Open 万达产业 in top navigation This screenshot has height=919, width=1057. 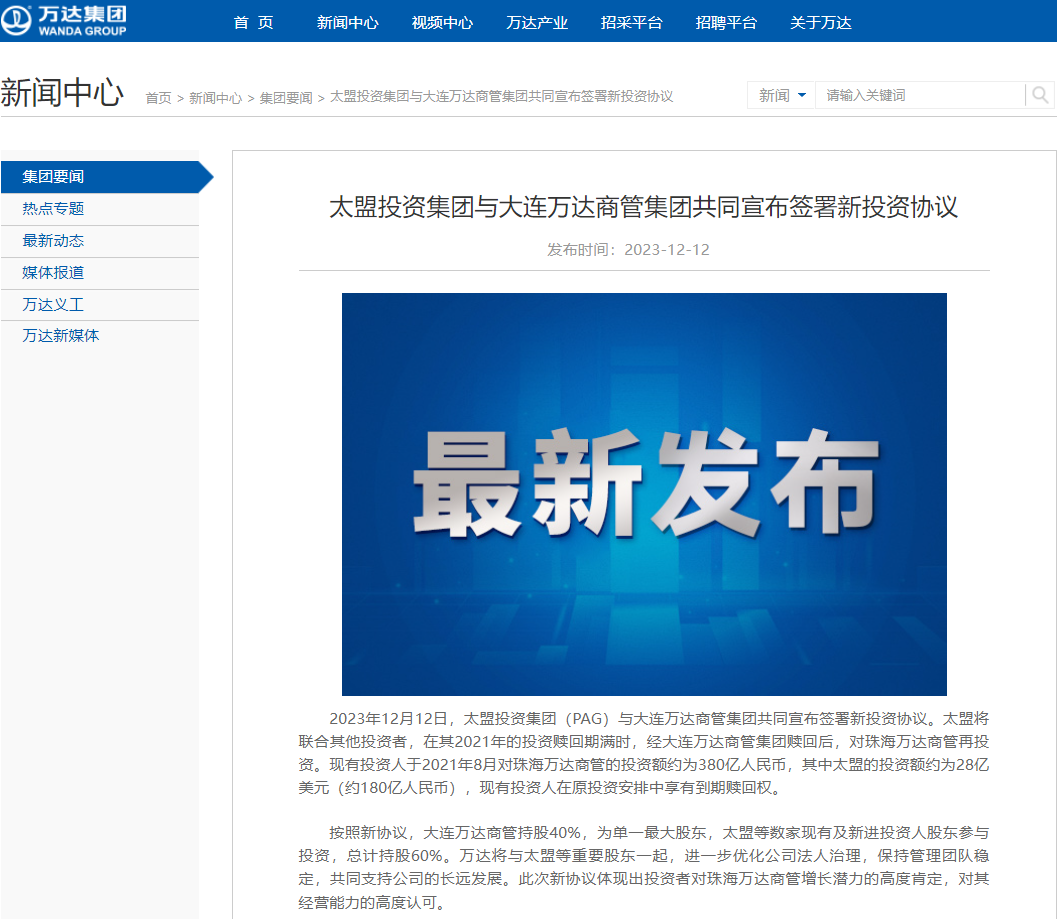(537, 22)
